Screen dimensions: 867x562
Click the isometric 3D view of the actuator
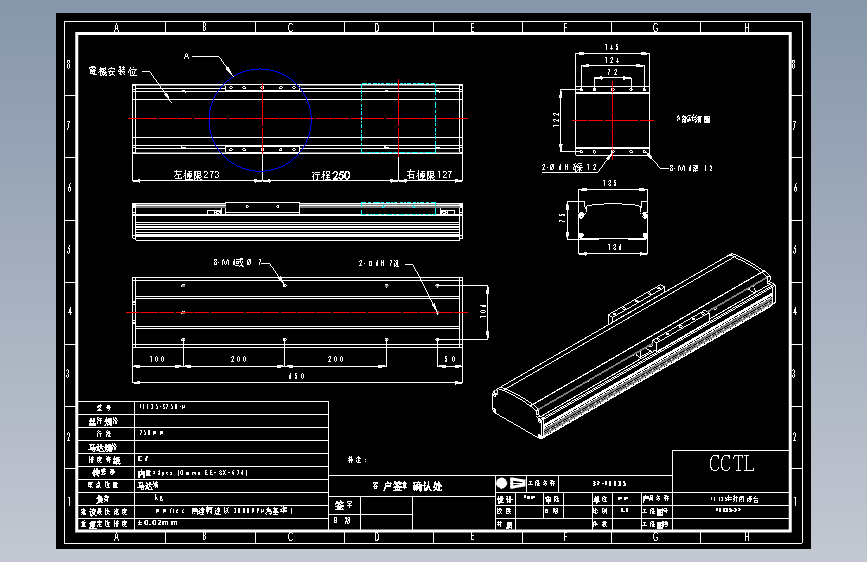[x=634, y=346]
